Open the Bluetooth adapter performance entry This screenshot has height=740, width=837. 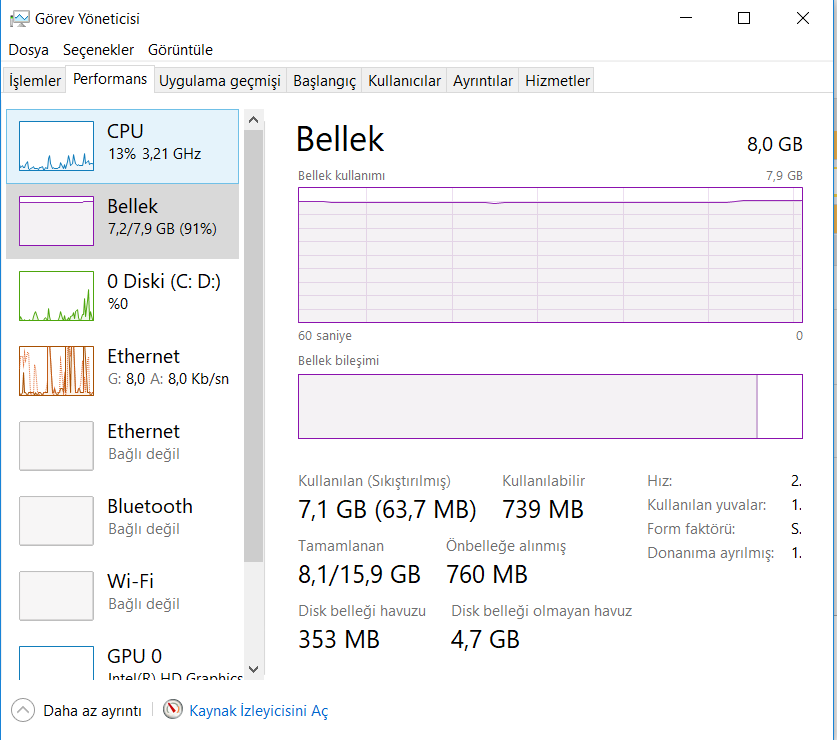click(56, 521)
